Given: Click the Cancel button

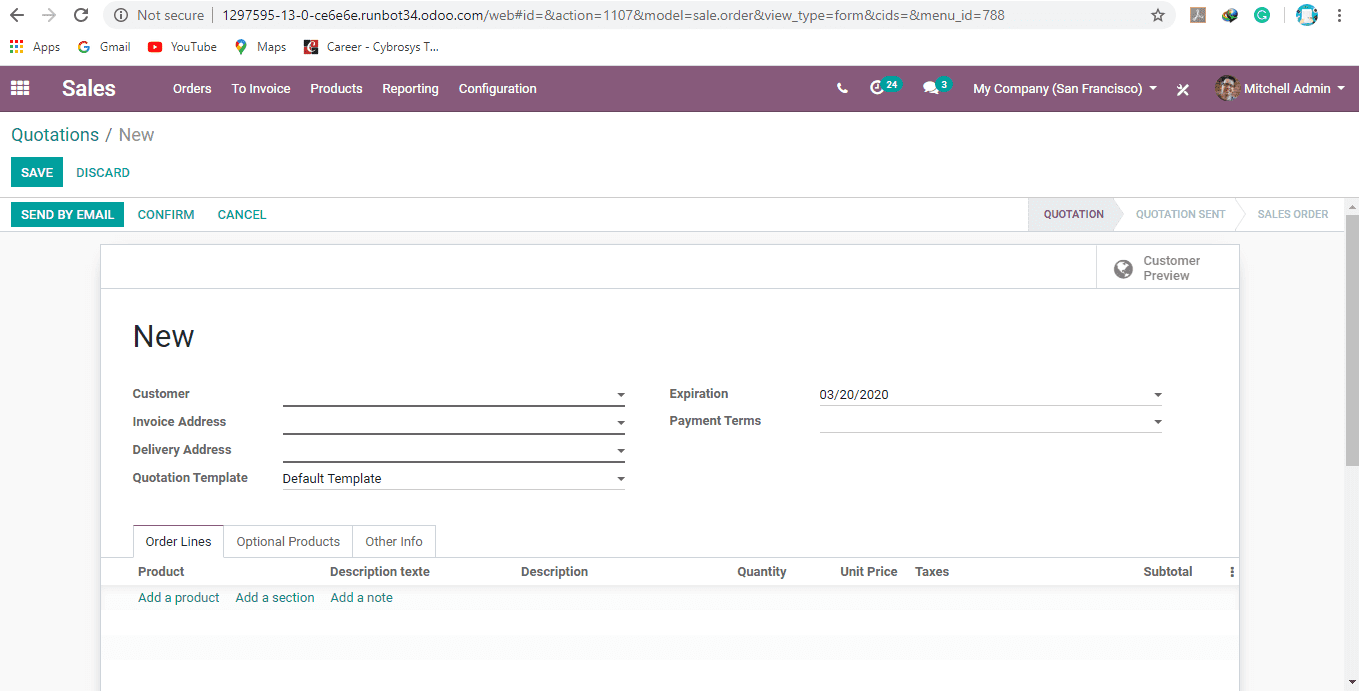Looking at the screenshot, I should pyautogui.click(x=242, y=214).
